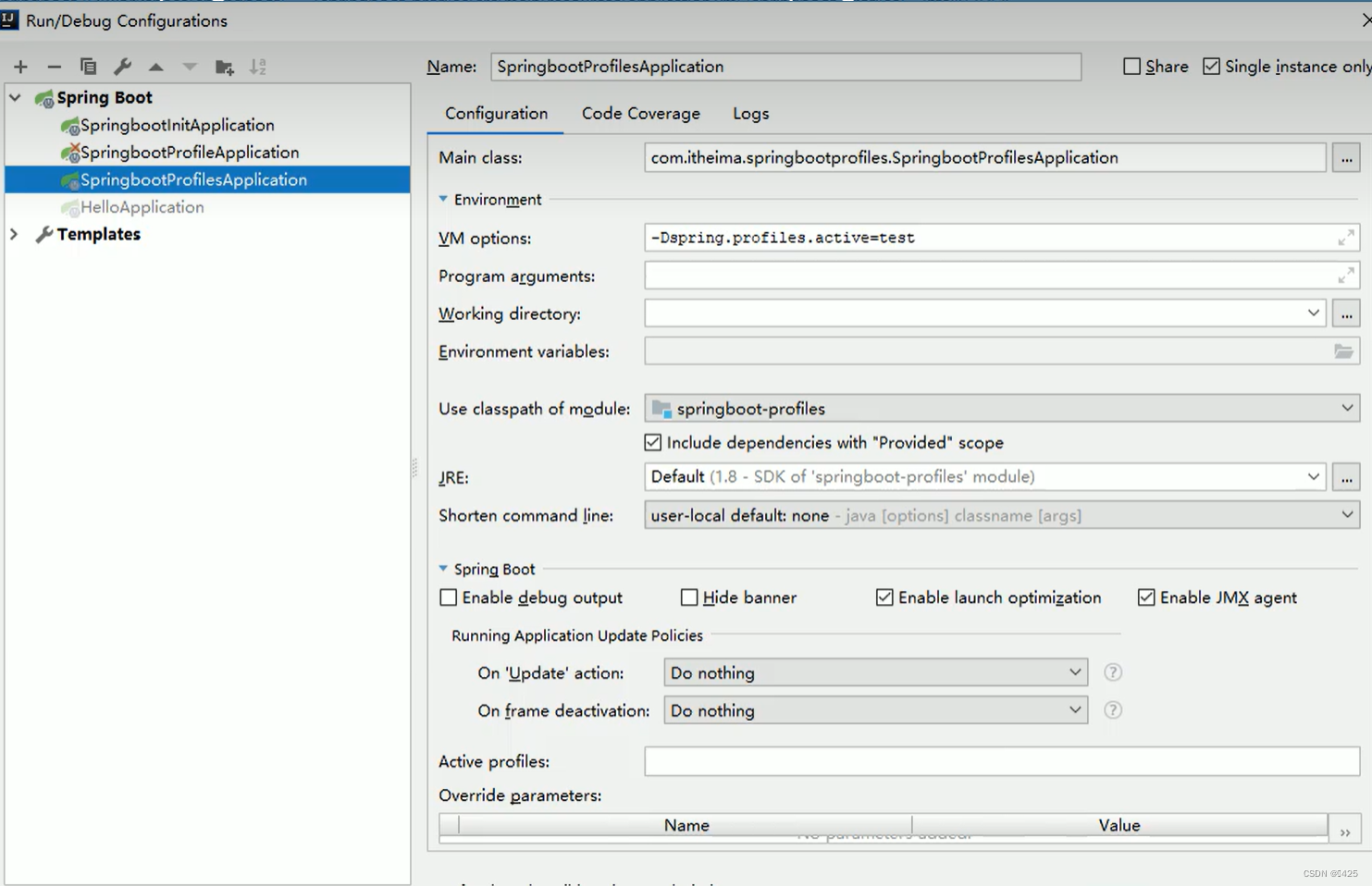
Task: Remove the selected configuration
Action: click(54, 67)
